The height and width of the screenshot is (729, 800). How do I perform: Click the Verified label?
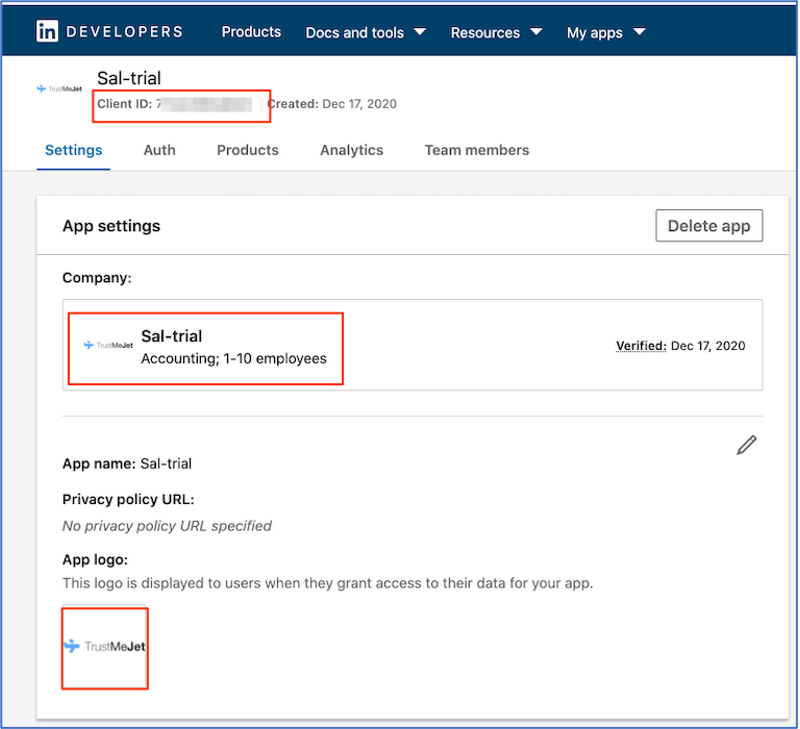[x=641, y=345]
